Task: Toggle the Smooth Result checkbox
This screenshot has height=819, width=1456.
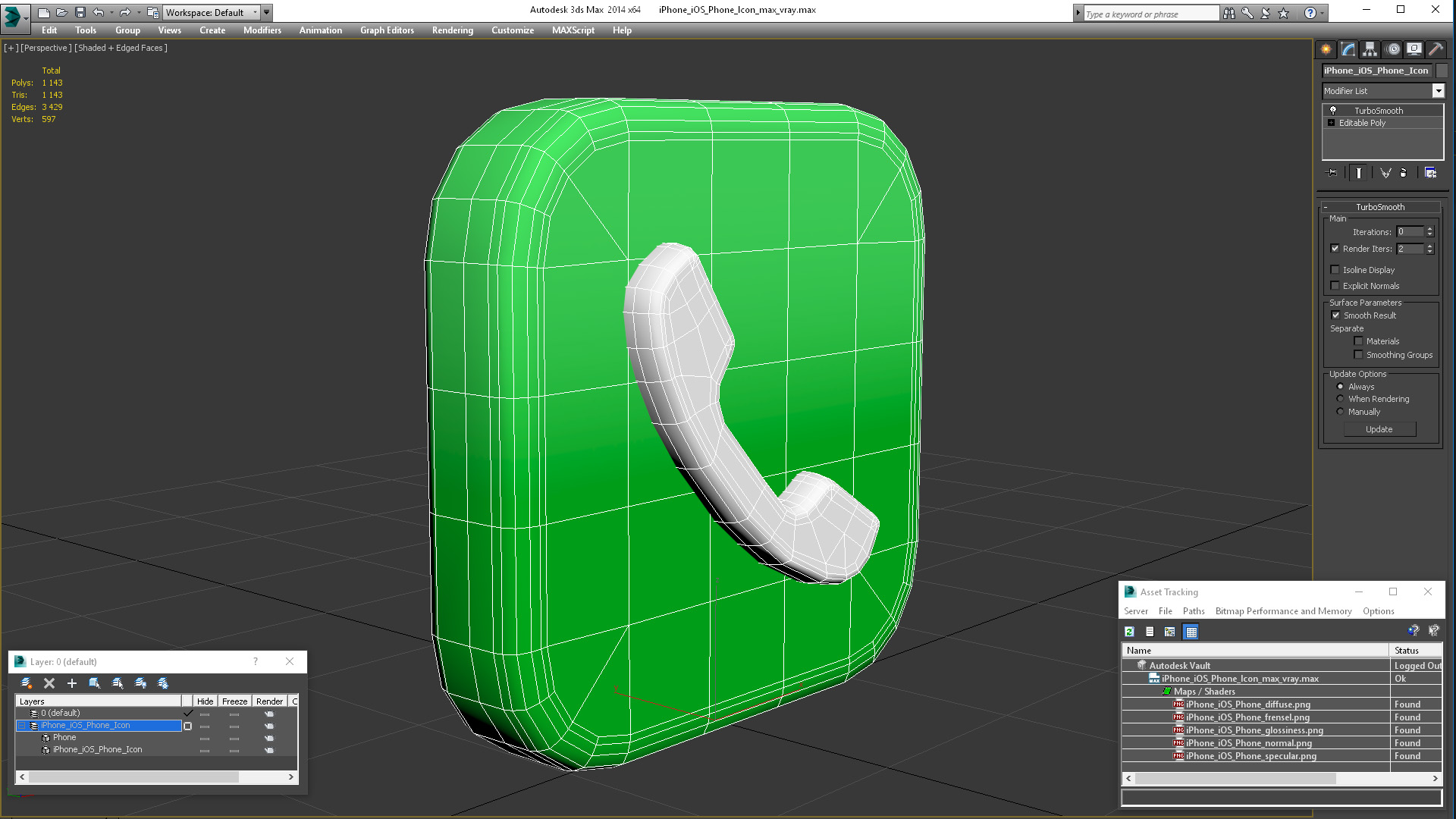Action: (x=1336, y=315)
